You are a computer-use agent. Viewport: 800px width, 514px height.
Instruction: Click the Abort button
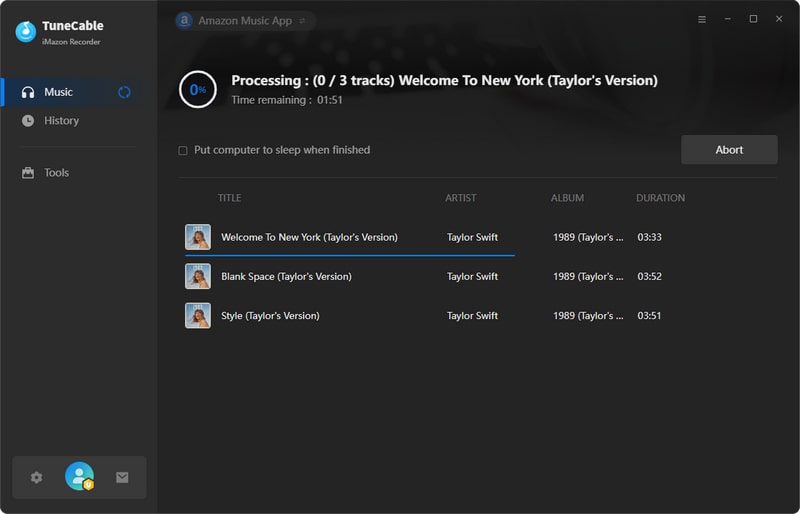pos(729,150)
